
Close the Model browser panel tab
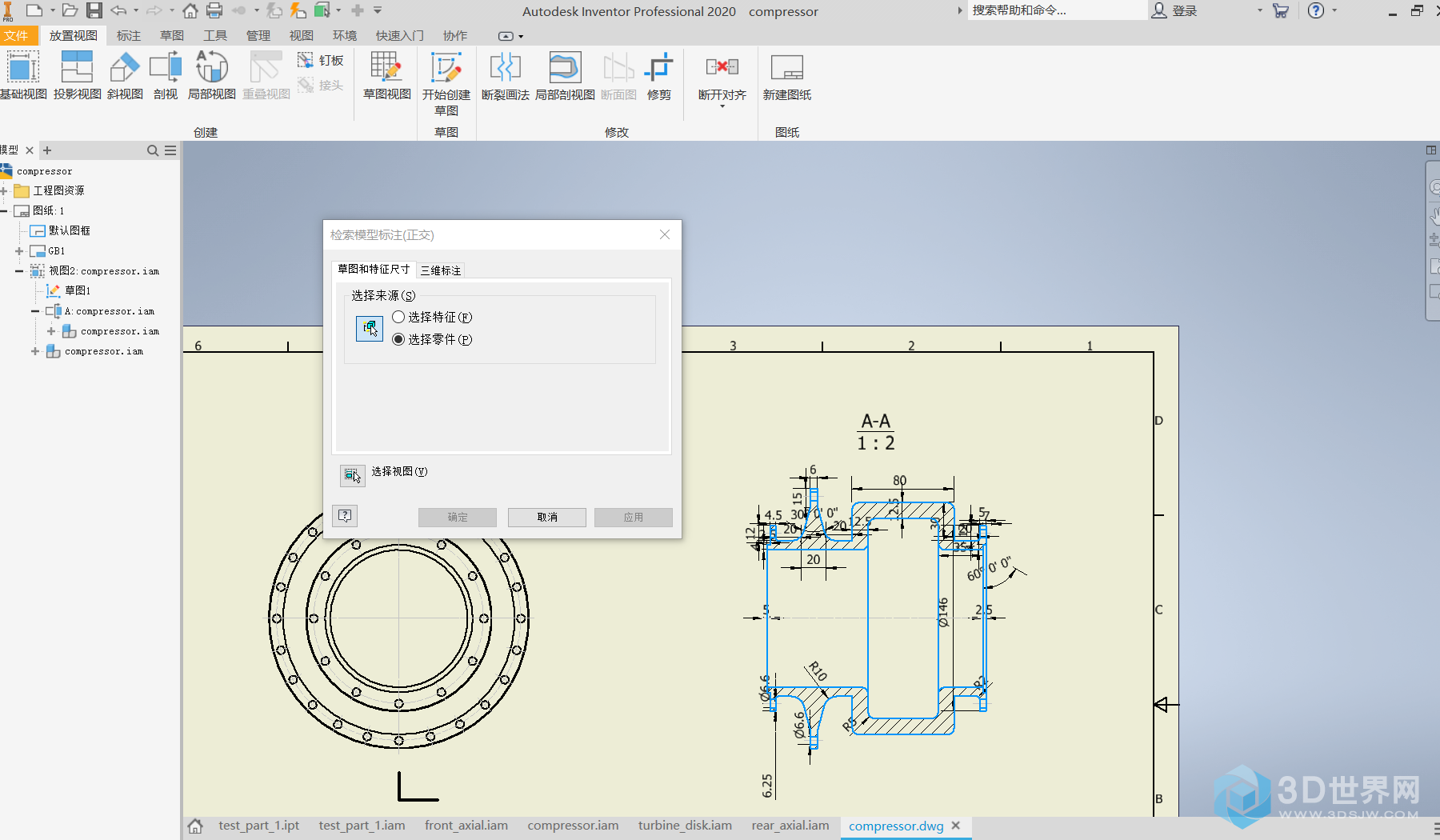[30, 150]
